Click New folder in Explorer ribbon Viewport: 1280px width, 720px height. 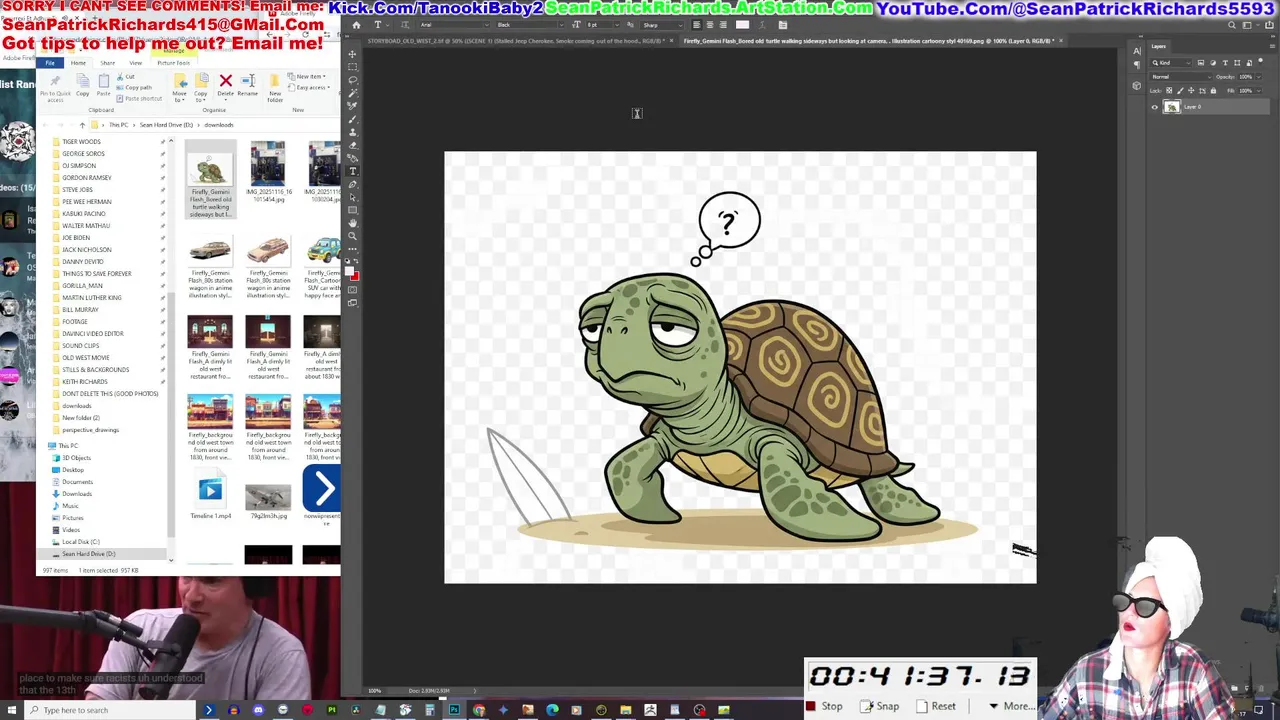coord(275,89)
